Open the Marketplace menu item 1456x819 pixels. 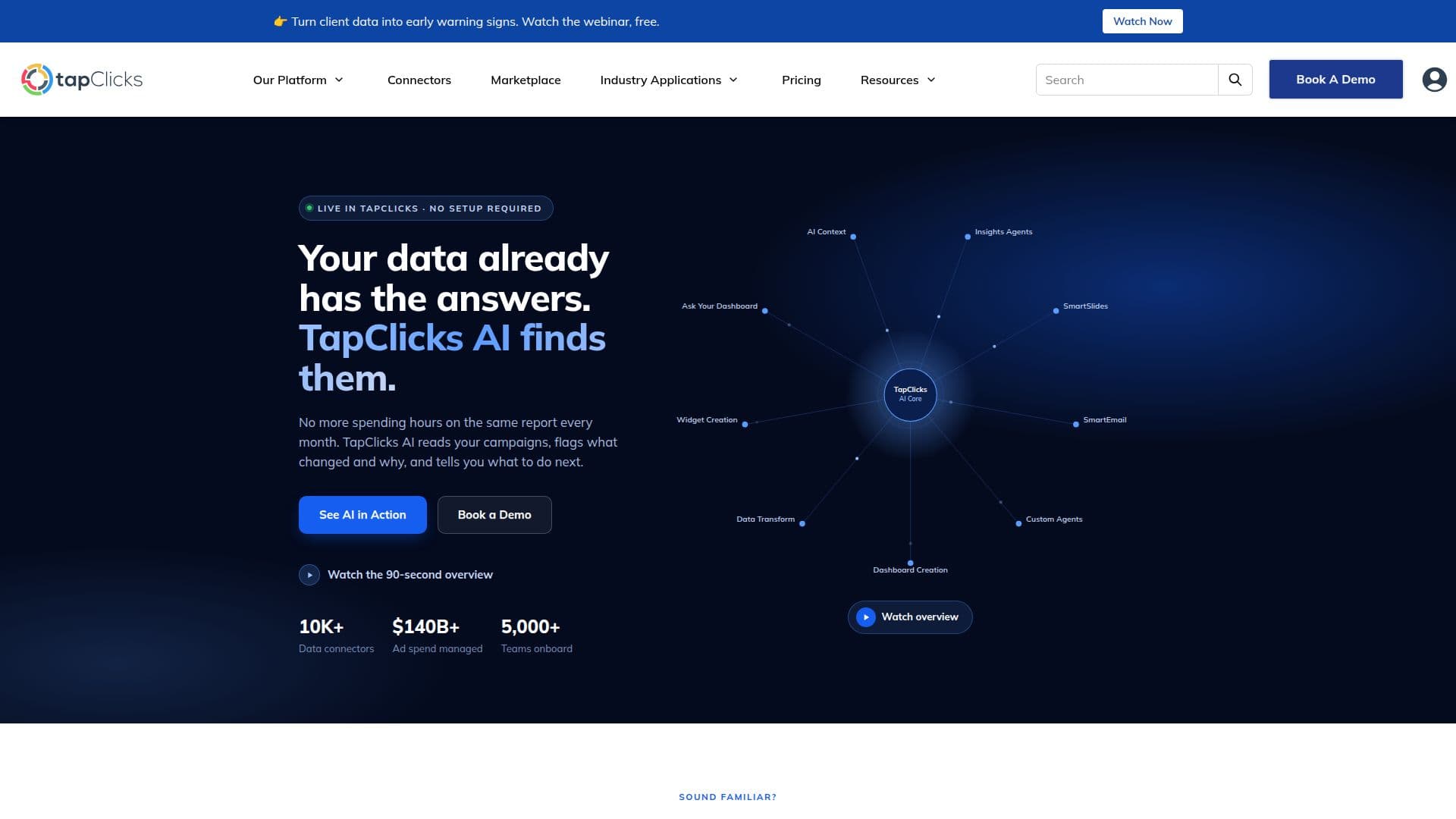point(526,80)
